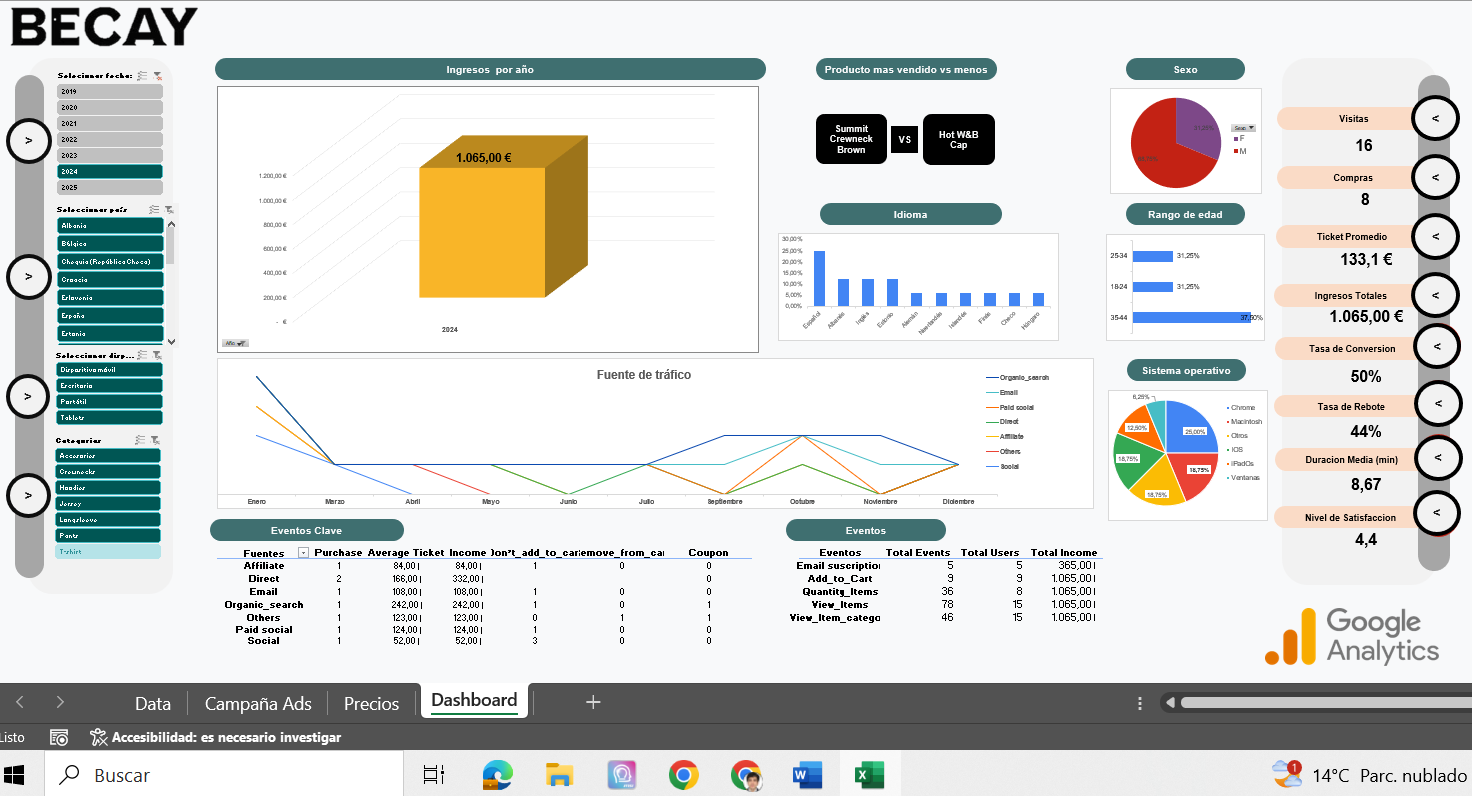The width and height of the screenshot is (1472, 796).
Task: Click the round arrow button beside Visitas
Action: click(x=1436, y=118)
